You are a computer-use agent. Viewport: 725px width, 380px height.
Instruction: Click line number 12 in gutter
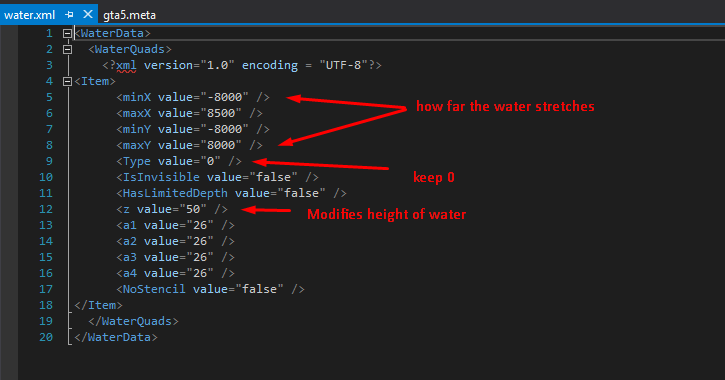point(46,209)
